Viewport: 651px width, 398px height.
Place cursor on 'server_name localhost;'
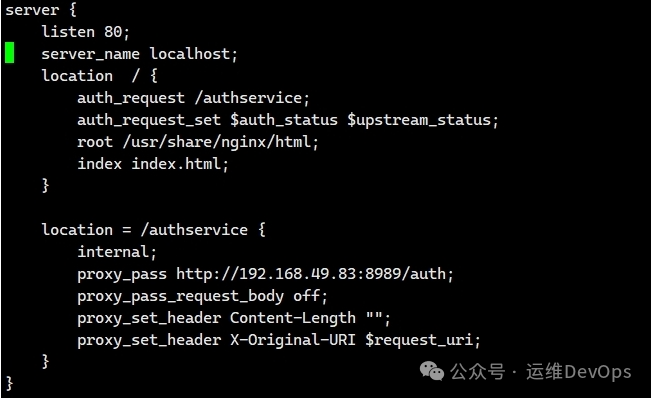tap(140, 54)
